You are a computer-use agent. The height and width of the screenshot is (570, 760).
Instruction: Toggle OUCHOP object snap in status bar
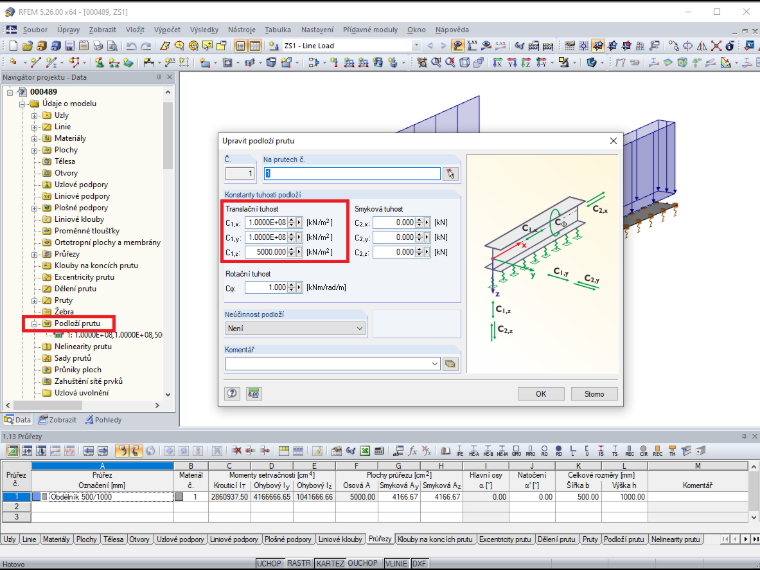[x=363, y=563]
